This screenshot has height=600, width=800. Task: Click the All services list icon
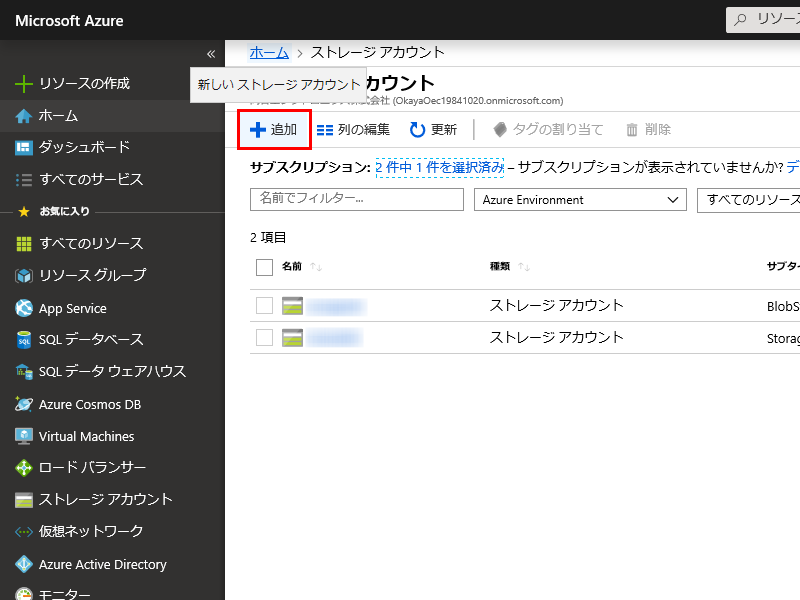click(x=23, y=180)
